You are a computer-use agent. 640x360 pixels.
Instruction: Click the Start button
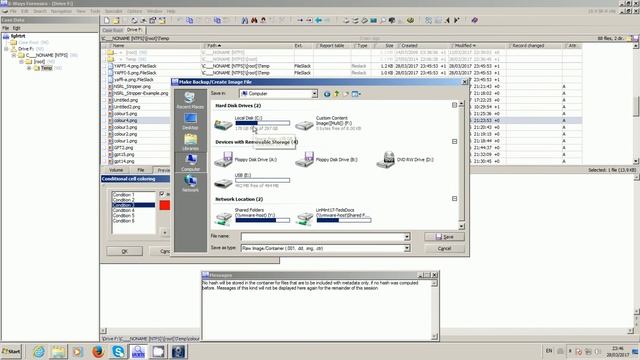[11, 351]
